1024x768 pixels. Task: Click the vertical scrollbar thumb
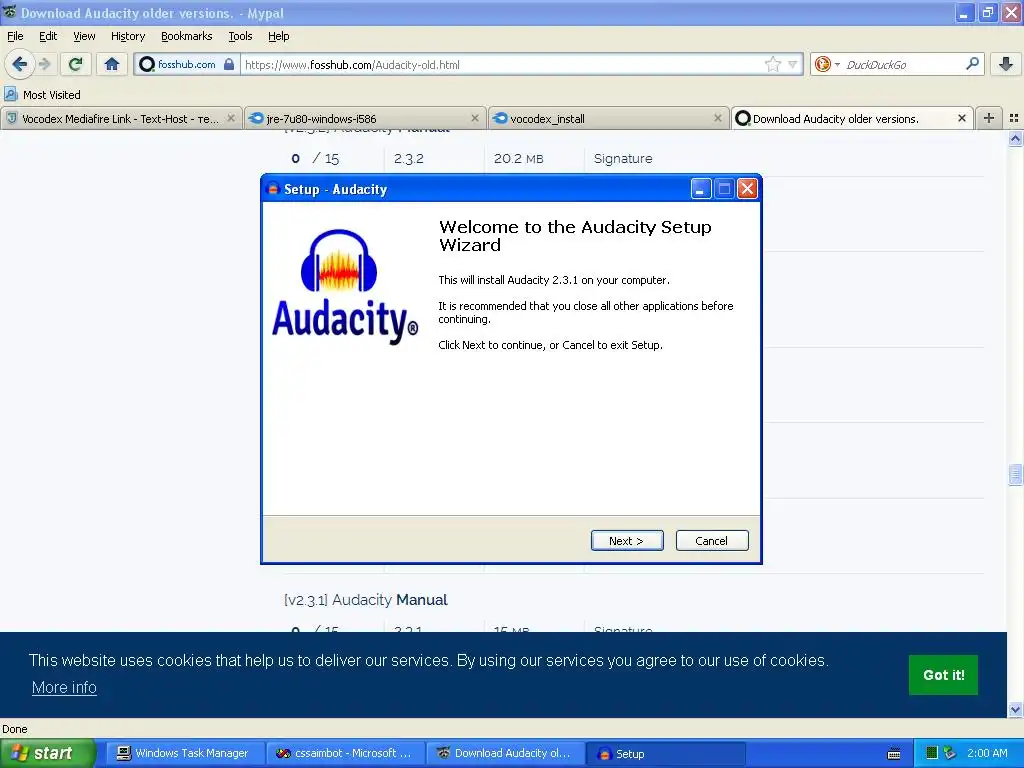pyautogui.click(x=1015, y=474)
